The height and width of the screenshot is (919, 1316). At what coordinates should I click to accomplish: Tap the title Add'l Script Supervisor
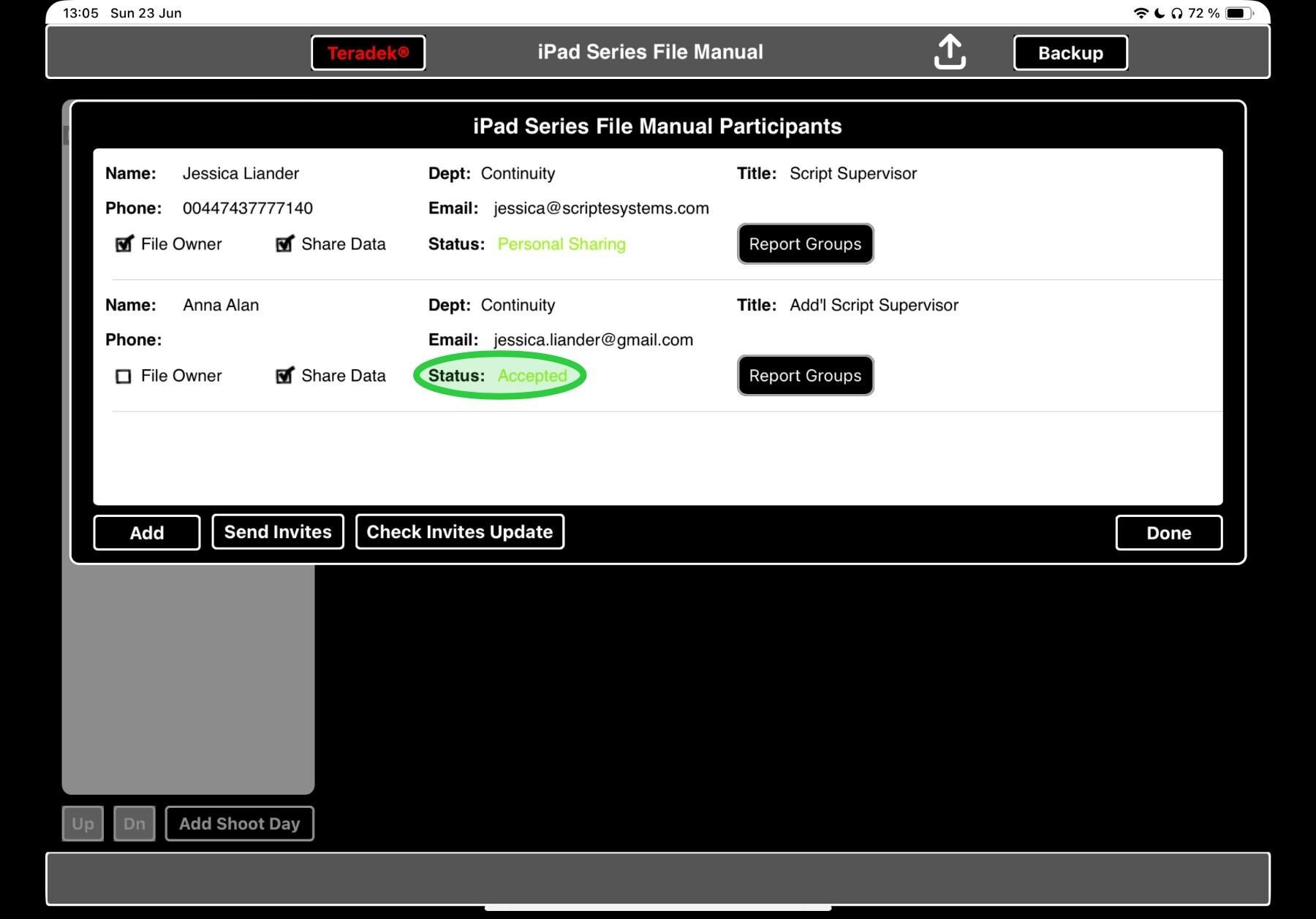[x=874, y=305]
